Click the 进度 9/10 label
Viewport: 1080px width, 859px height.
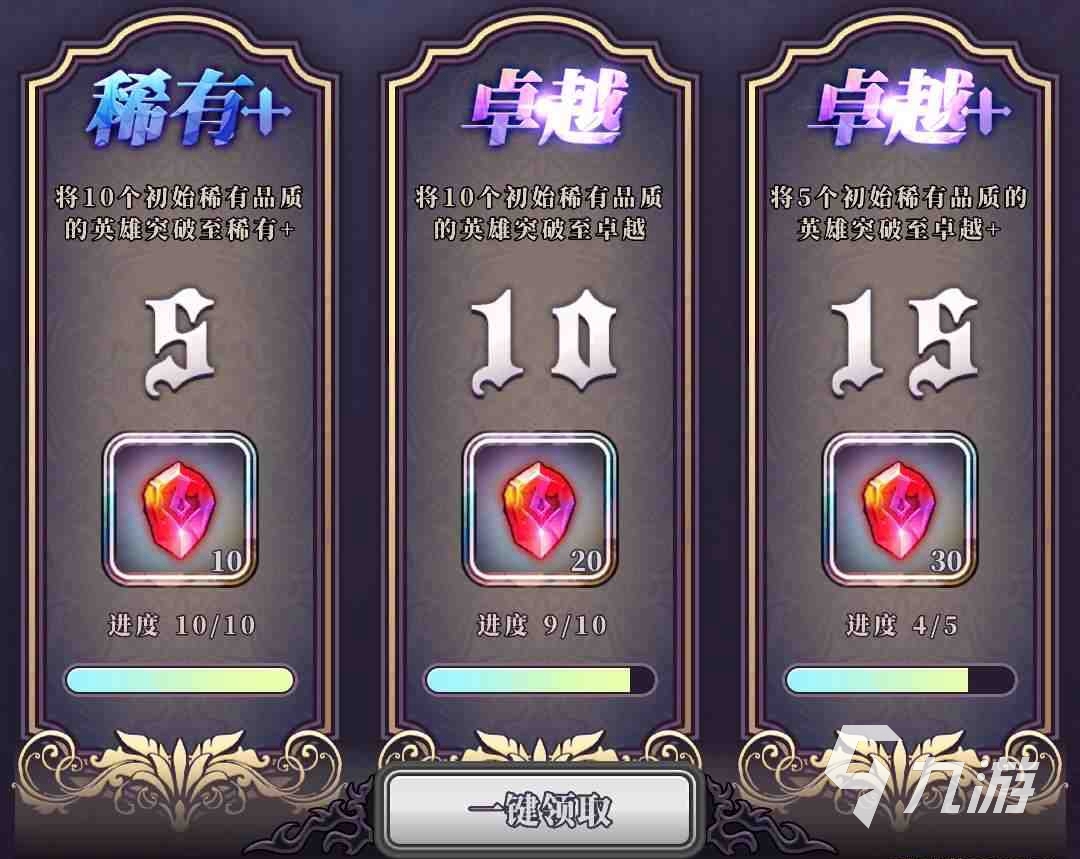coord(542,625)
